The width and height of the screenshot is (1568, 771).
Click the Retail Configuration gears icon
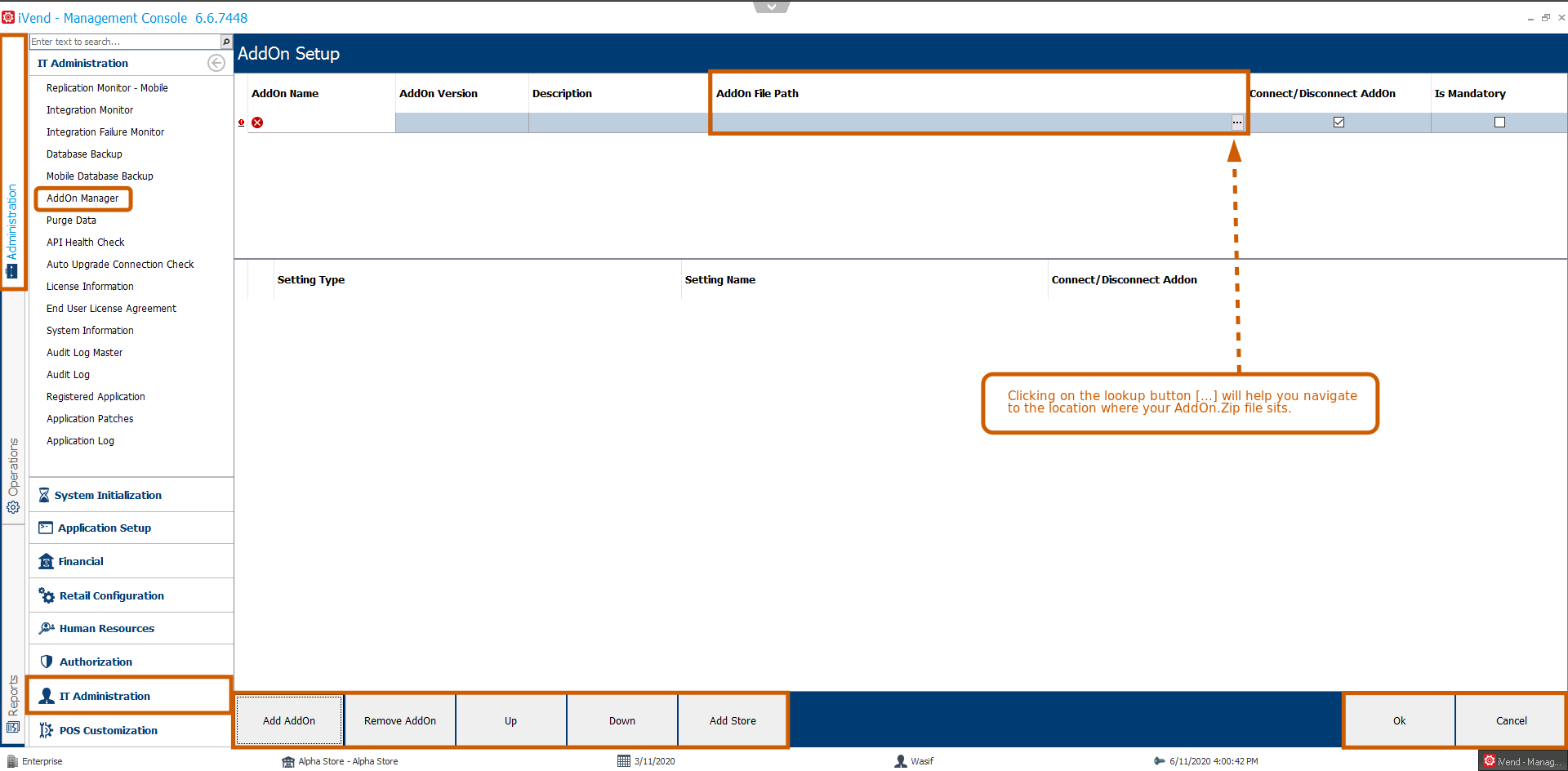[x=47, y=595]
